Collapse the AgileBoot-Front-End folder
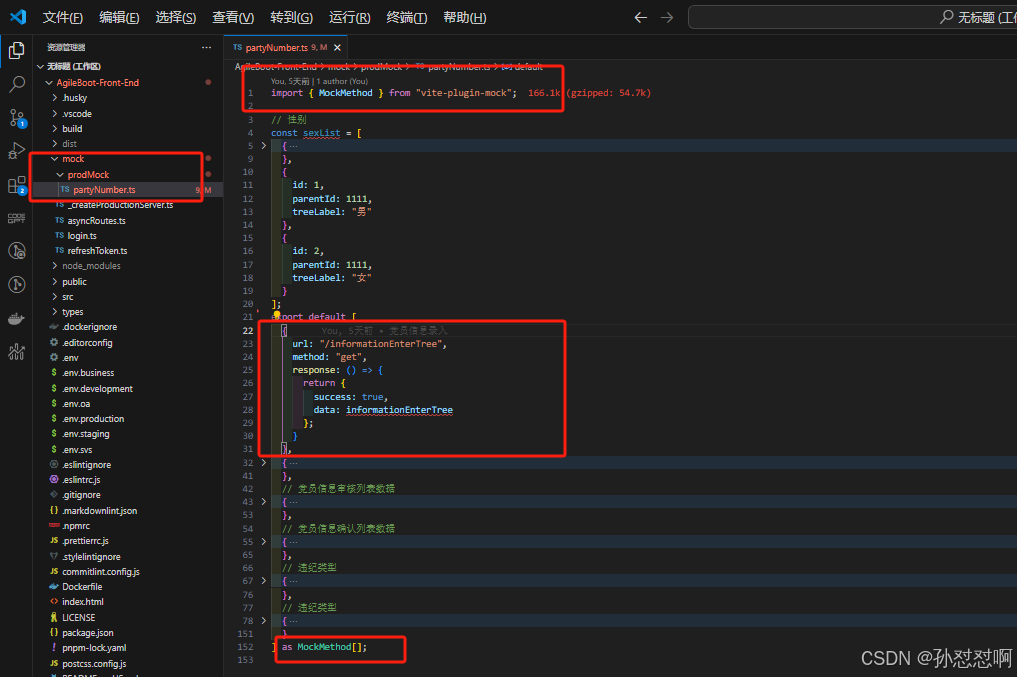Screen dimensions: 1017x677 [x=97, y=82]
